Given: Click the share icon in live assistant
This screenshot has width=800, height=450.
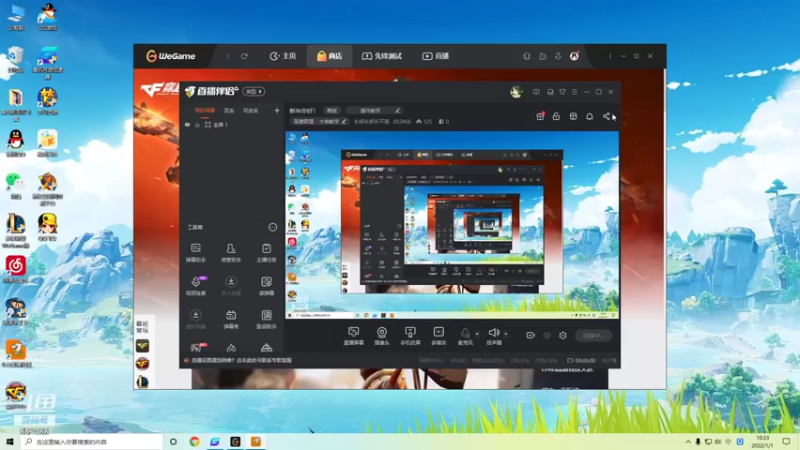Looking at the screenshot, I should click(606, 116).
